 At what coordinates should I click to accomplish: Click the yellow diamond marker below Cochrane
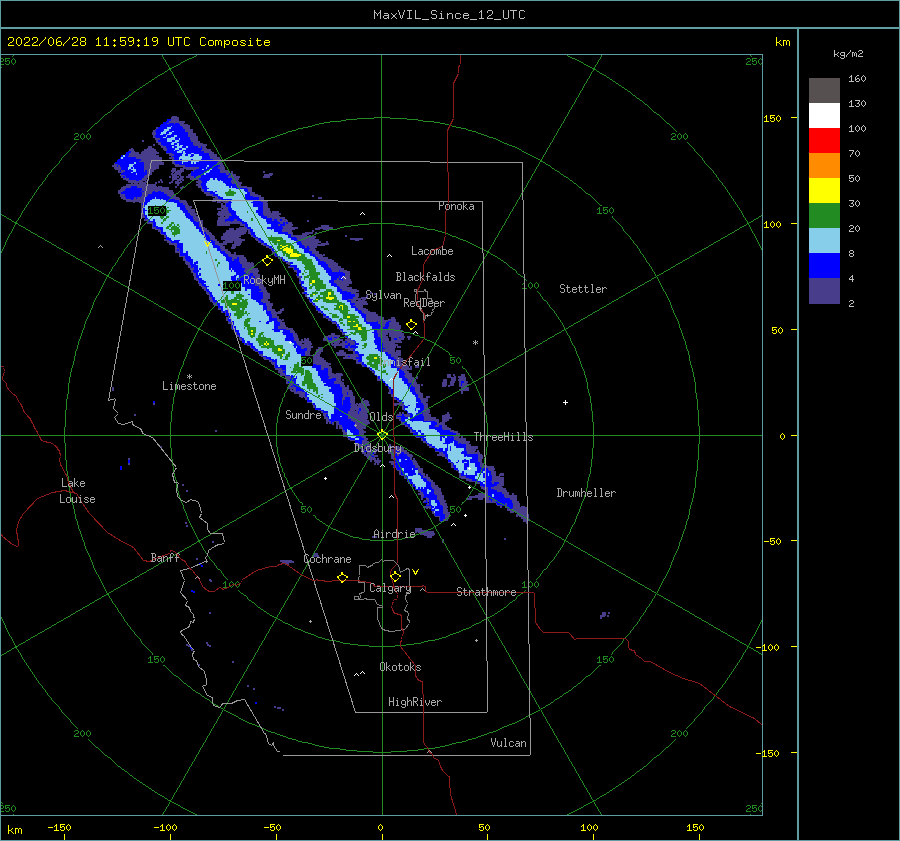342,578
